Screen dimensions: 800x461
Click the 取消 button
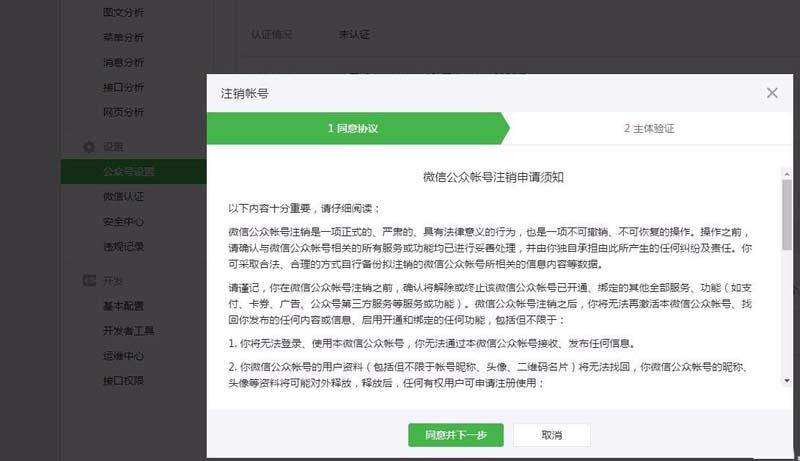(552, 435)
